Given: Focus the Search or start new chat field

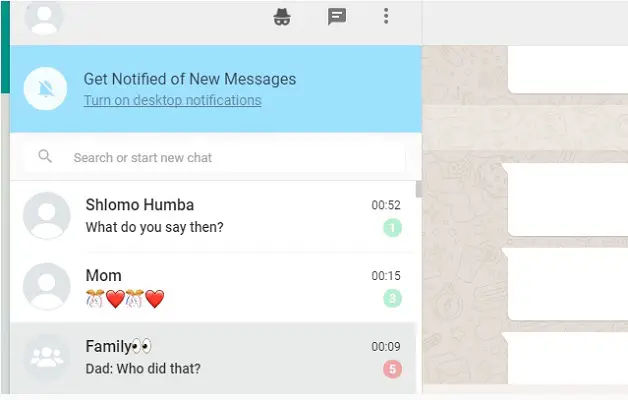Looking at the screenshot, I should pyautogui.click(x=215, y=157).
